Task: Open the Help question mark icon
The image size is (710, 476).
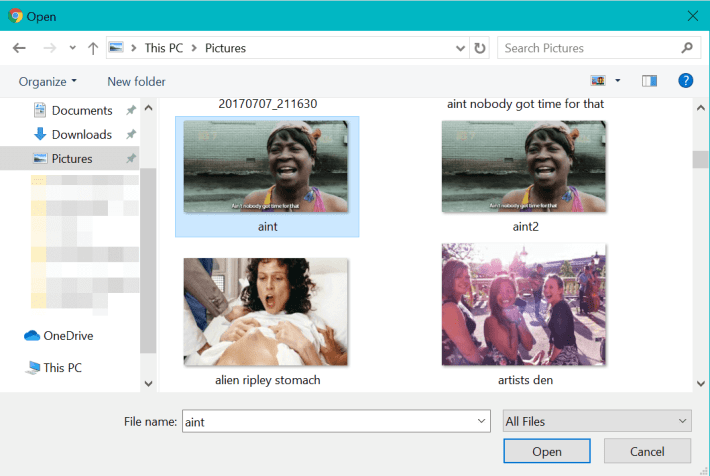Action: [x=686, y=81]
